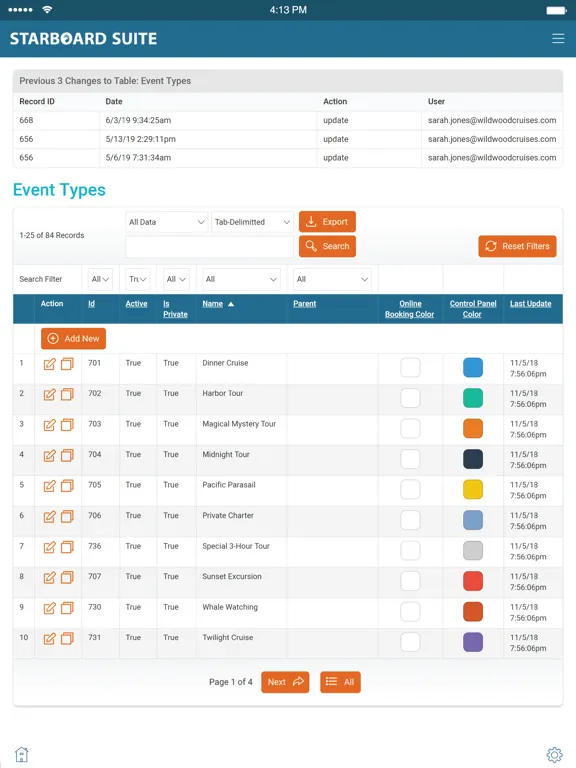Screen dimensions: 576x768
Task: Edit the Magical Mystery Tour record
Action: pyautogui.click(x=49, y=425)
